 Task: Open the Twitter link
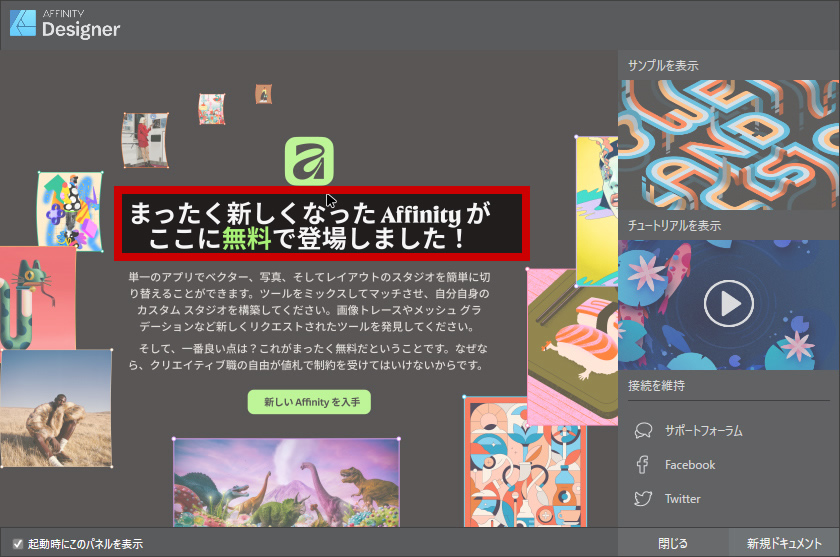682,499
